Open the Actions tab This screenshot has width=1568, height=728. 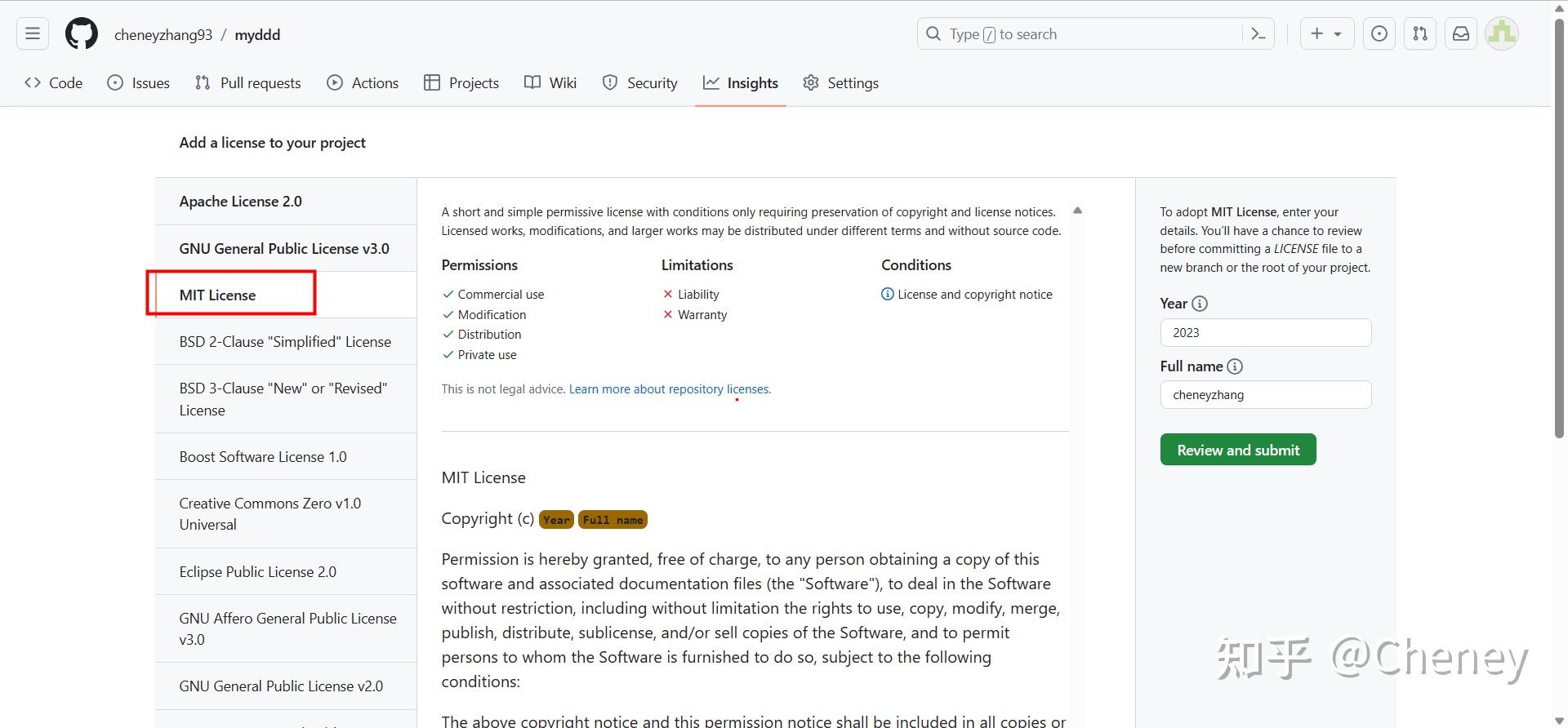(363, 83)
